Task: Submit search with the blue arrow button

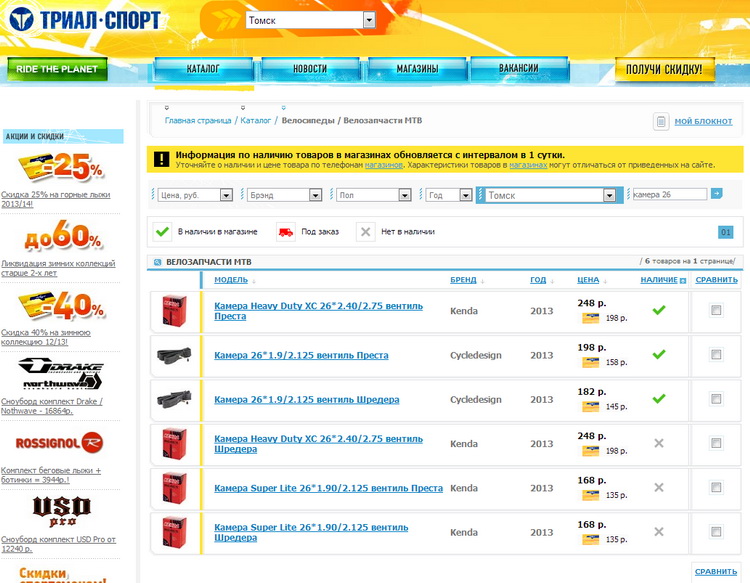Action: point(717,193)
